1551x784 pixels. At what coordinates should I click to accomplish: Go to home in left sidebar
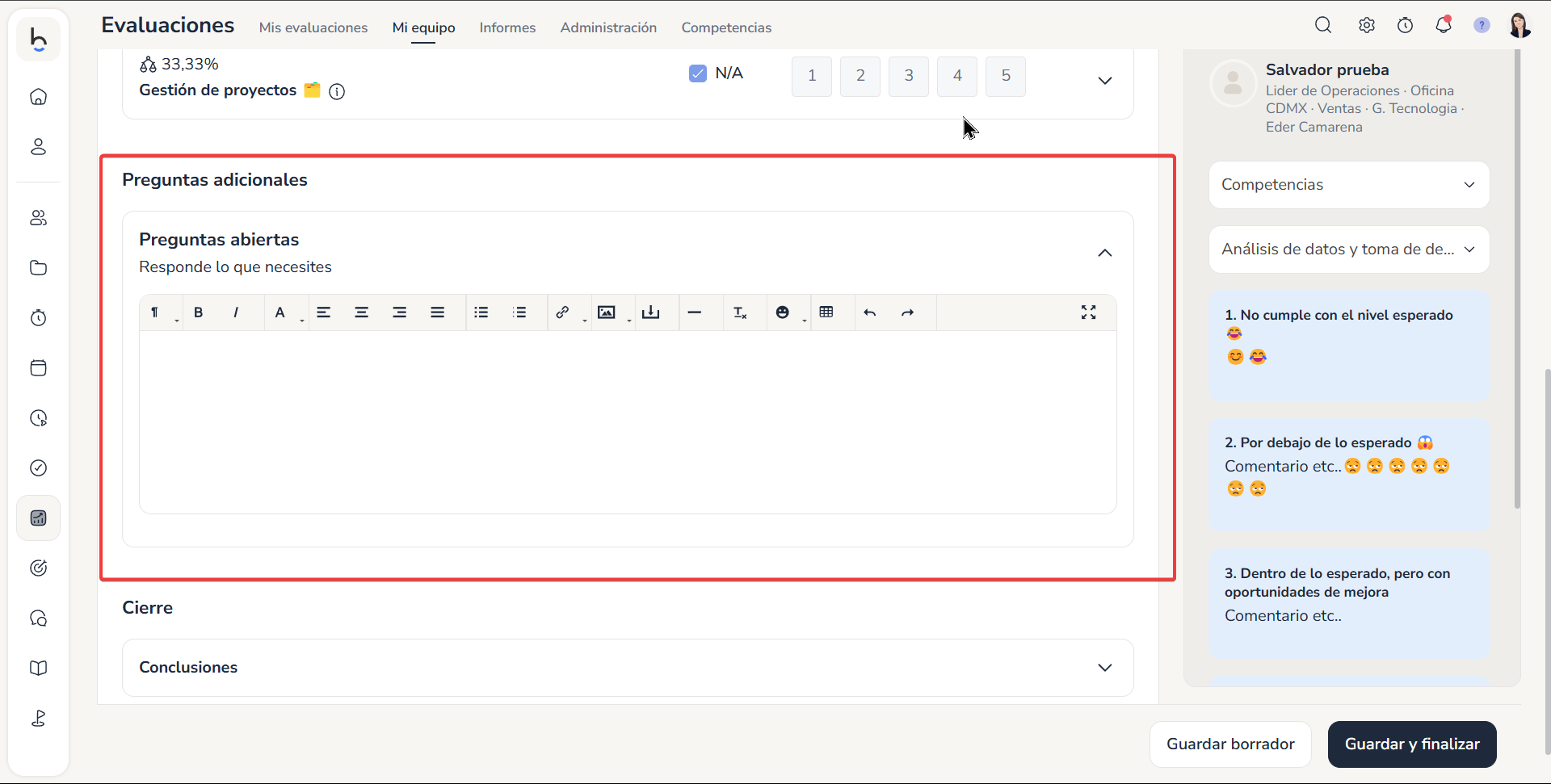point(39,97)
